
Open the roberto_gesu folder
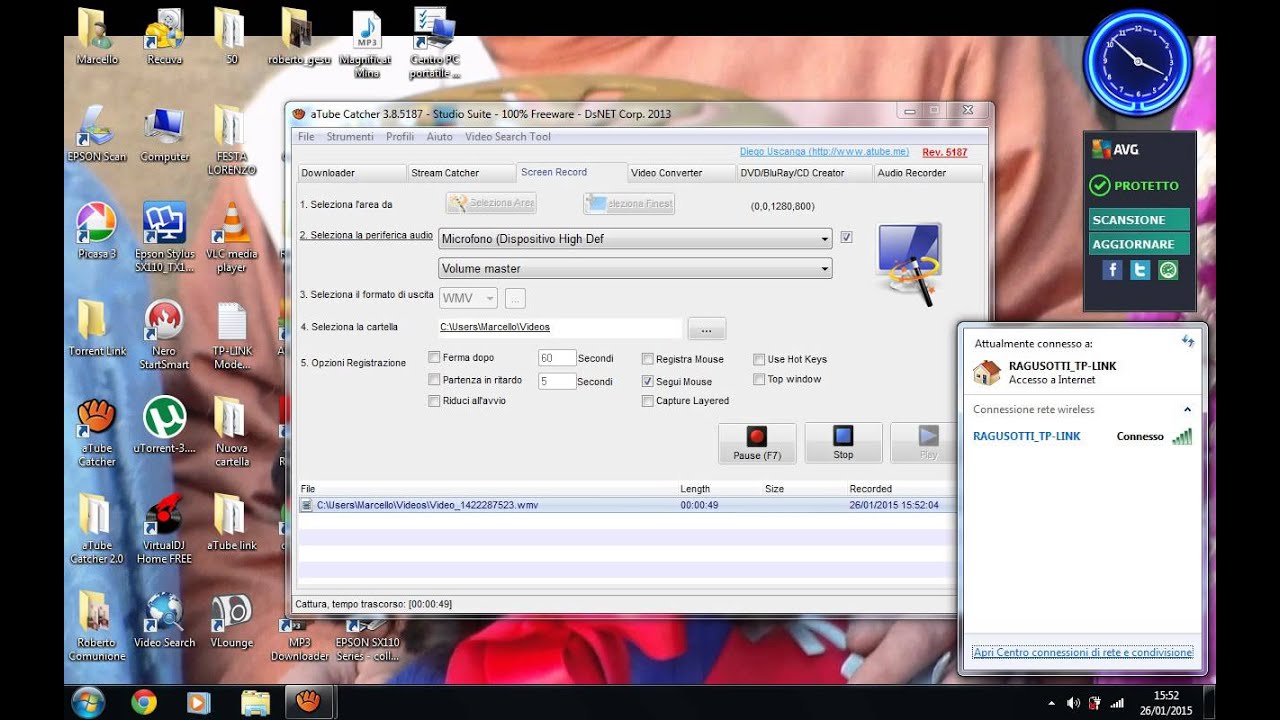[298, 36]
